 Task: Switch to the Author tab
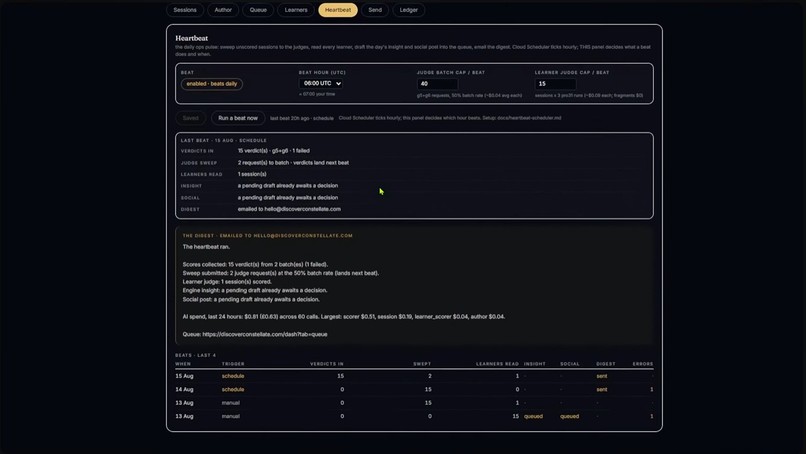(x=223, y=10)
